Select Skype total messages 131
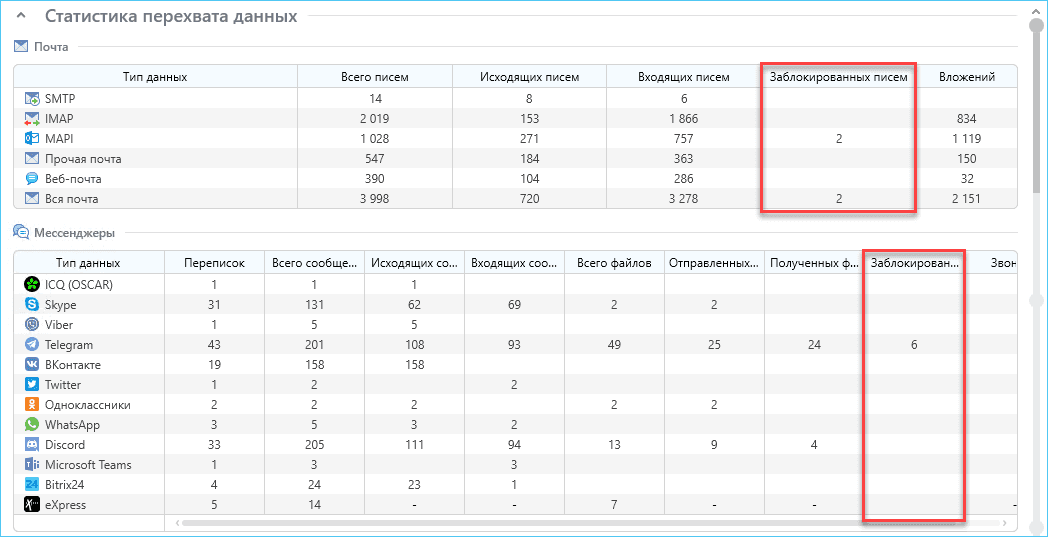 (314, 305)
